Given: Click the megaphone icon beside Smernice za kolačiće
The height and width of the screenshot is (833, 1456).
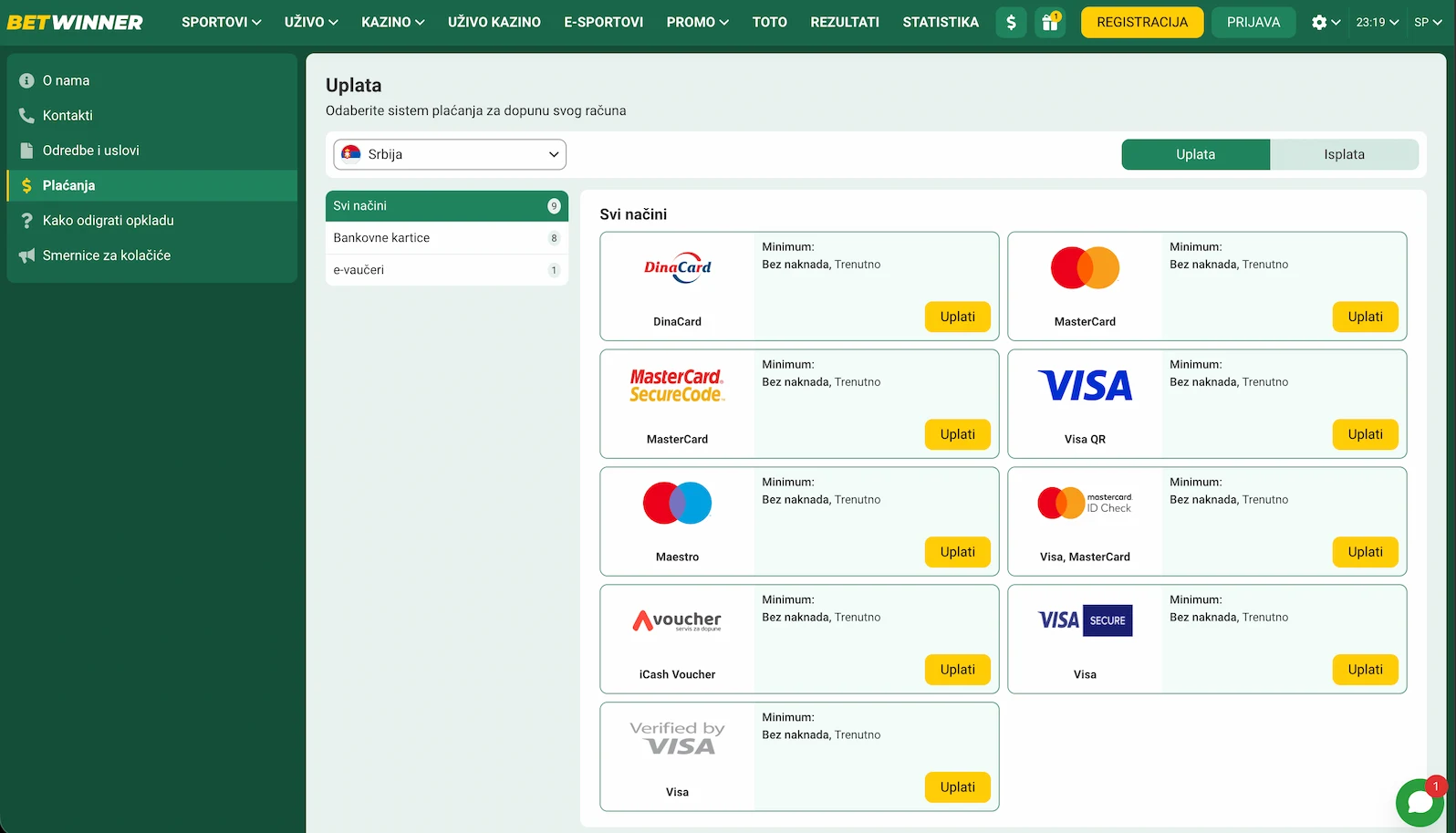Looking at the screenshot, I should [x=26, y=255].
